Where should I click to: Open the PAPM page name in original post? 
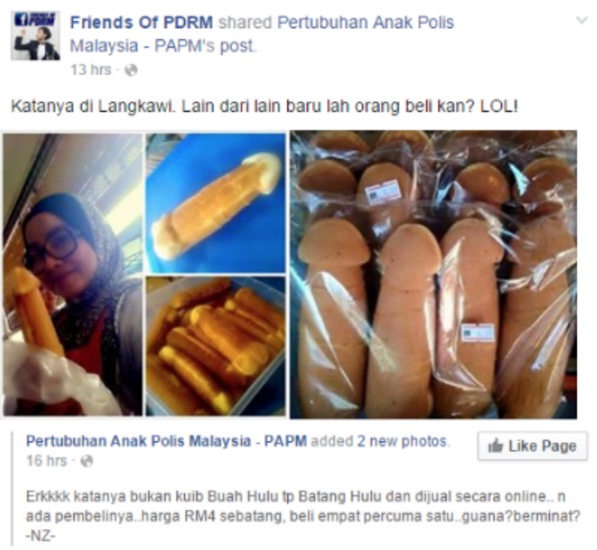tap(166, 442)
